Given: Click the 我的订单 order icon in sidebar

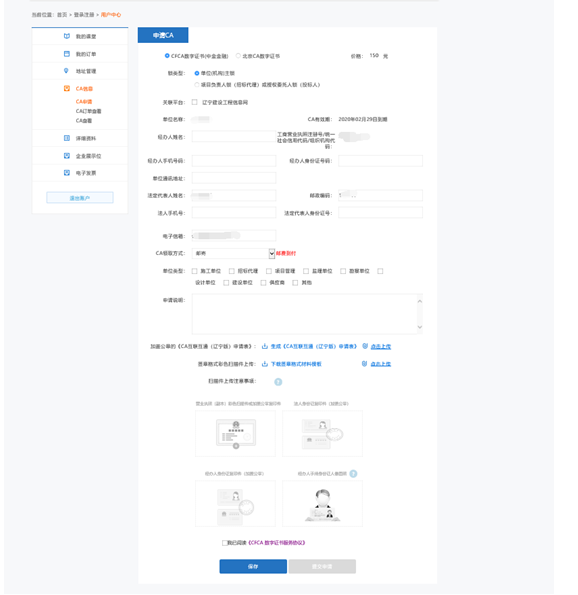Looking at the screenshot, I should click(67, 54).
